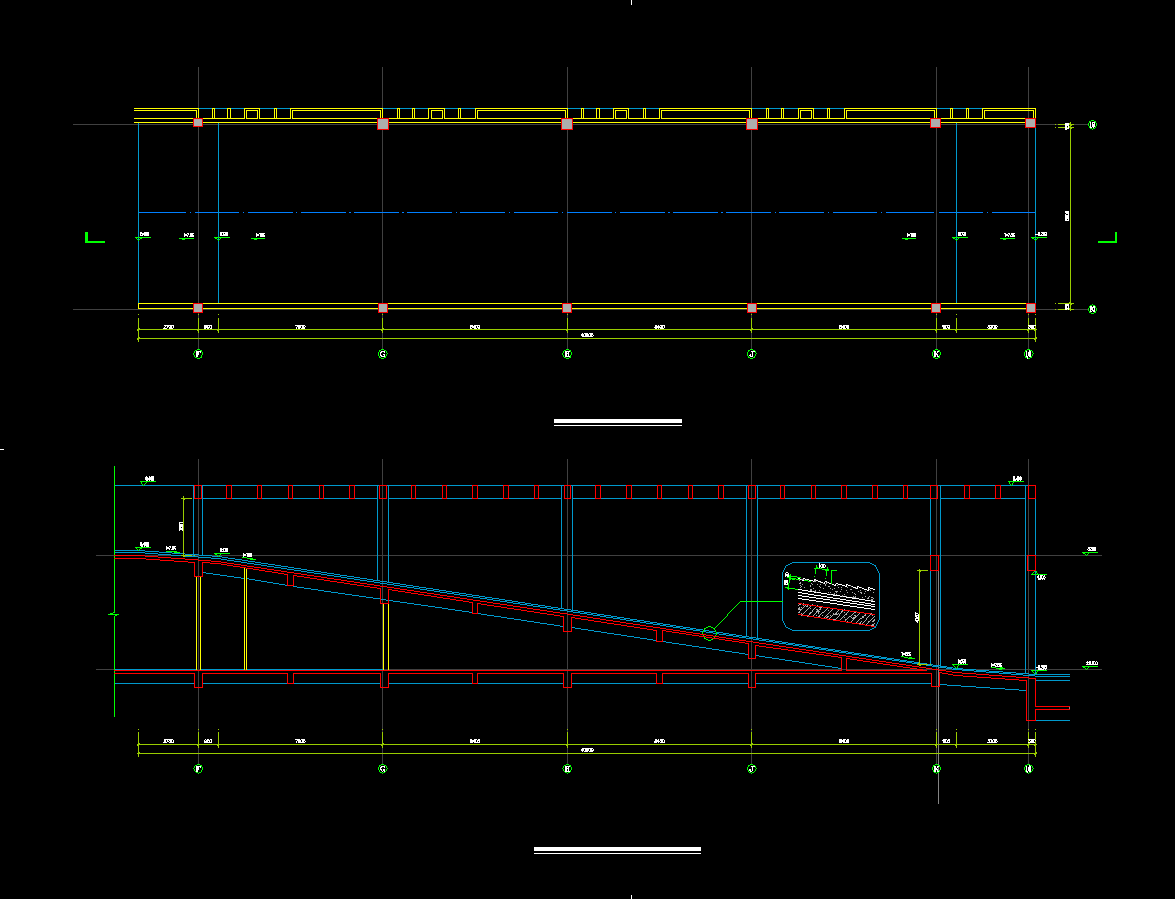Click the plan view title underline bar
This screenshot has height=899, width=1175.
(x=617, y=422)
